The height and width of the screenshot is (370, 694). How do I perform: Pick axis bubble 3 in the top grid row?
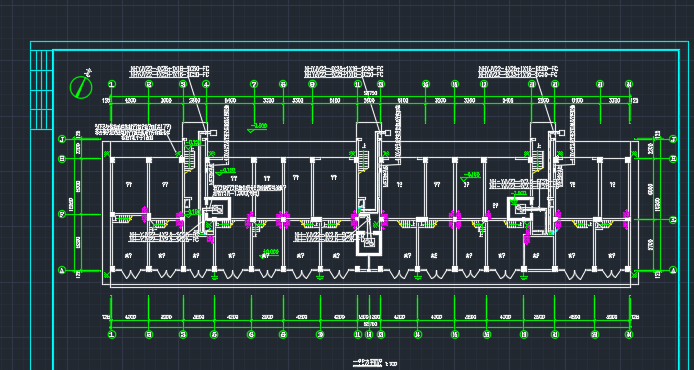click(x=183, y=84)
